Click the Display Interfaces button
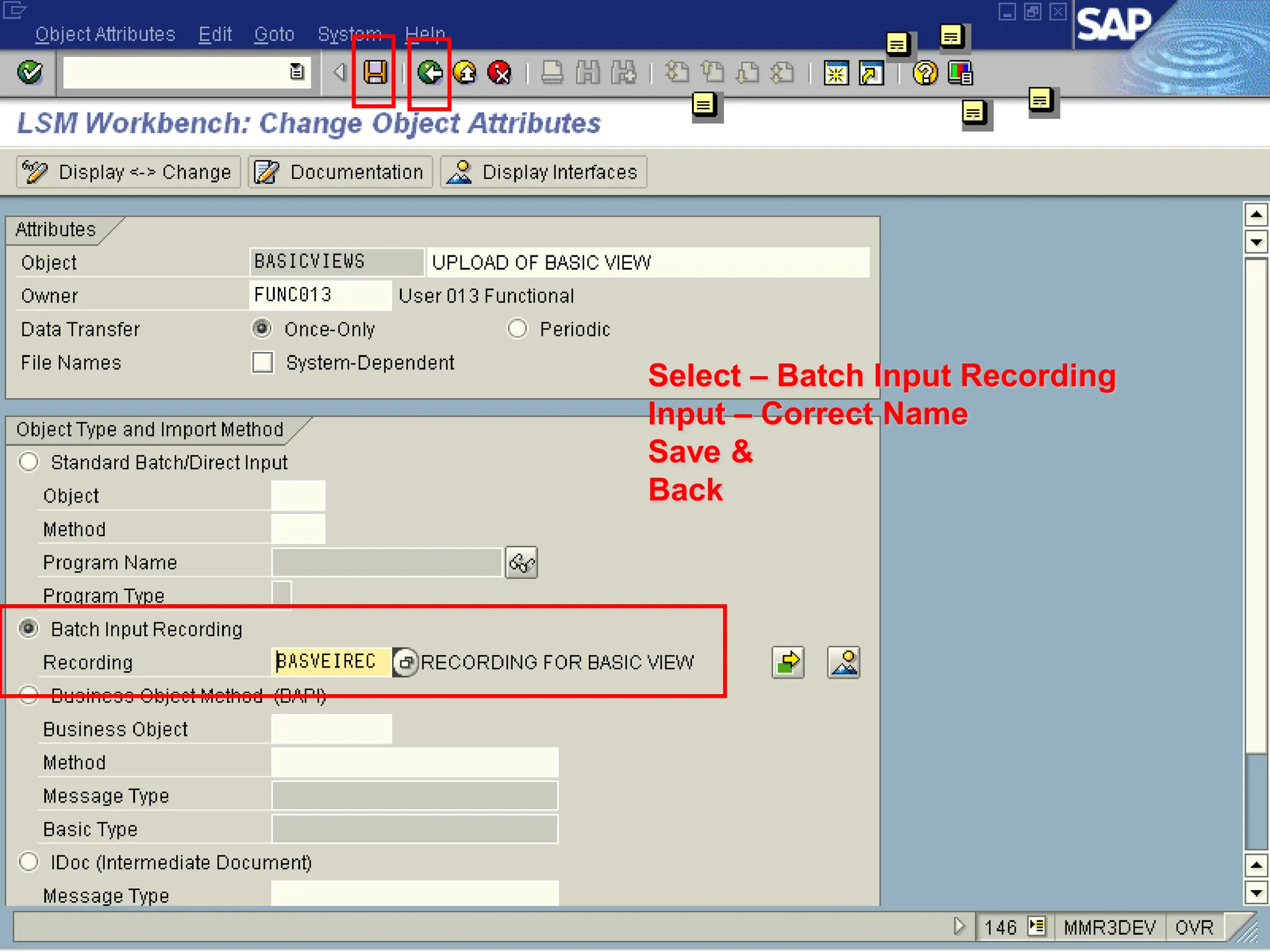Screen dimensions: 1270x952 [544, 172]
